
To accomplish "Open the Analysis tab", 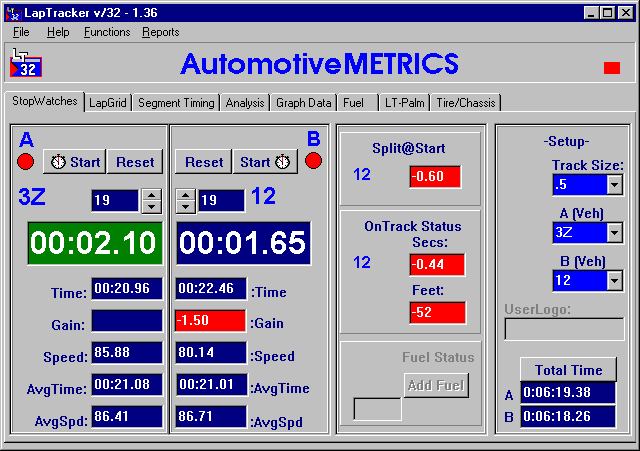I will pyautogui.click(x=245, y=103).
